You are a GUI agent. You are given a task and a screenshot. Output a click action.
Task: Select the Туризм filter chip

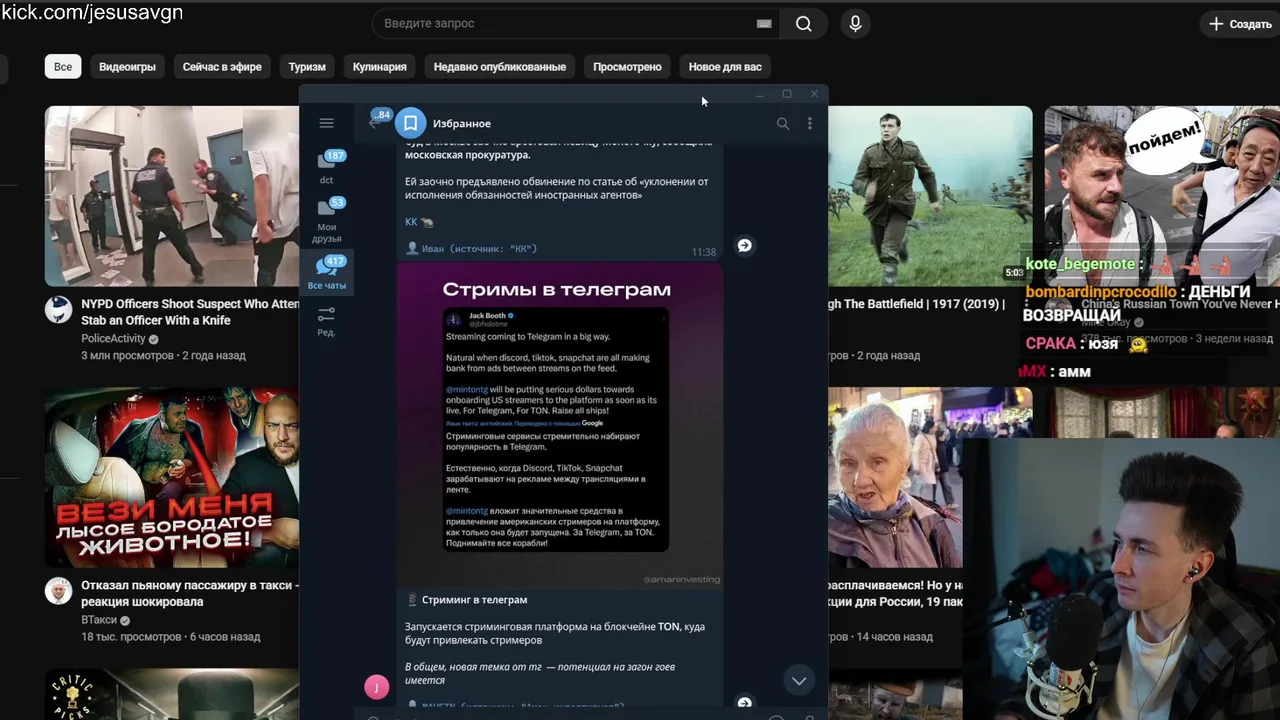(307, 67)
